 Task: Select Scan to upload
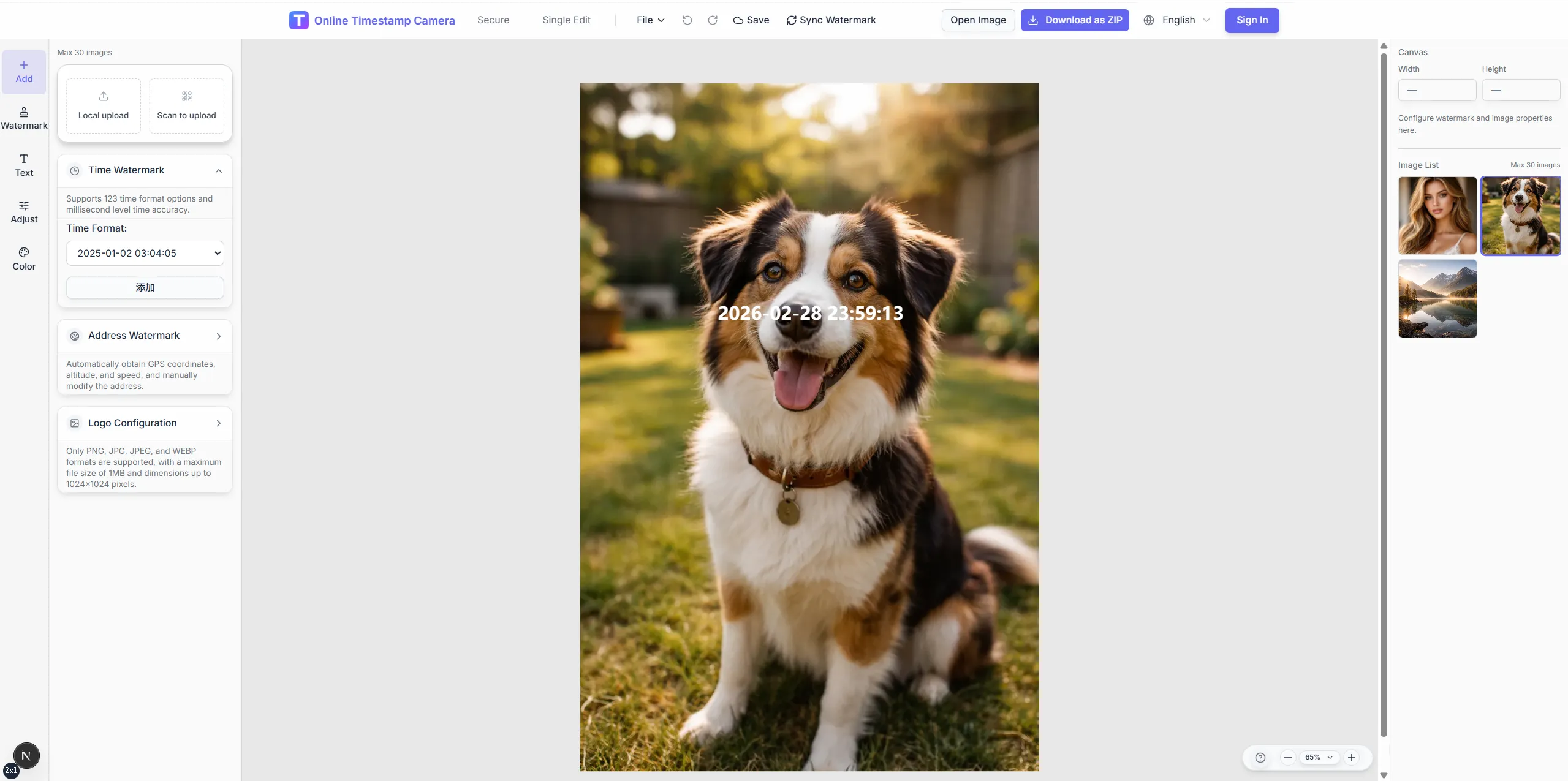coord(186,104)
